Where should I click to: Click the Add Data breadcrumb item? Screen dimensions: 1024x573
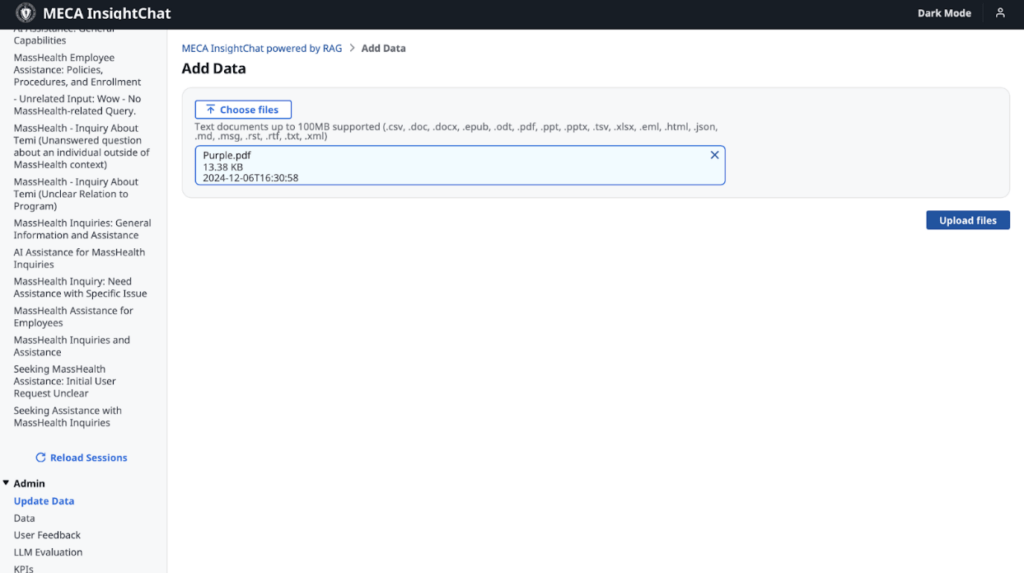pos(383,48)
